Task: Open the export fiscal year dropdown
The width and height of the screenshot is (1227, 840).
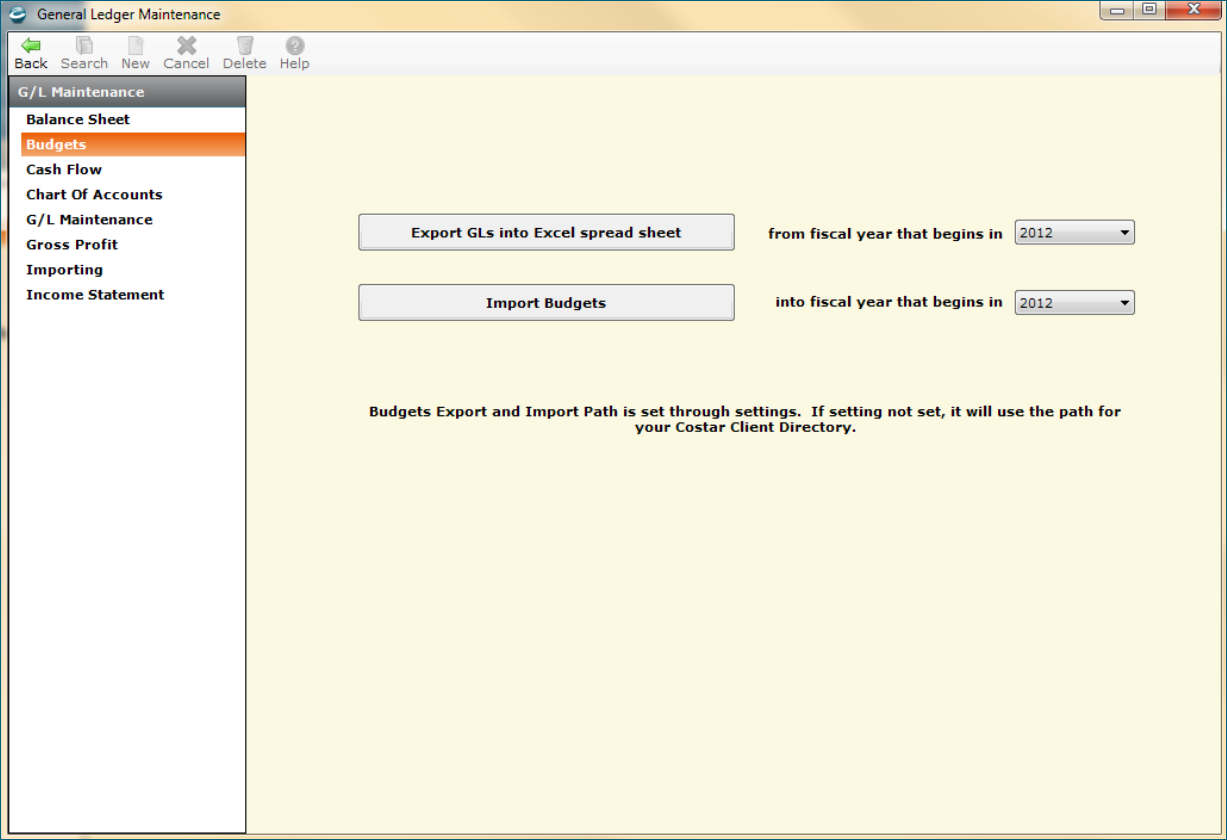Action: coord(1075,233)
